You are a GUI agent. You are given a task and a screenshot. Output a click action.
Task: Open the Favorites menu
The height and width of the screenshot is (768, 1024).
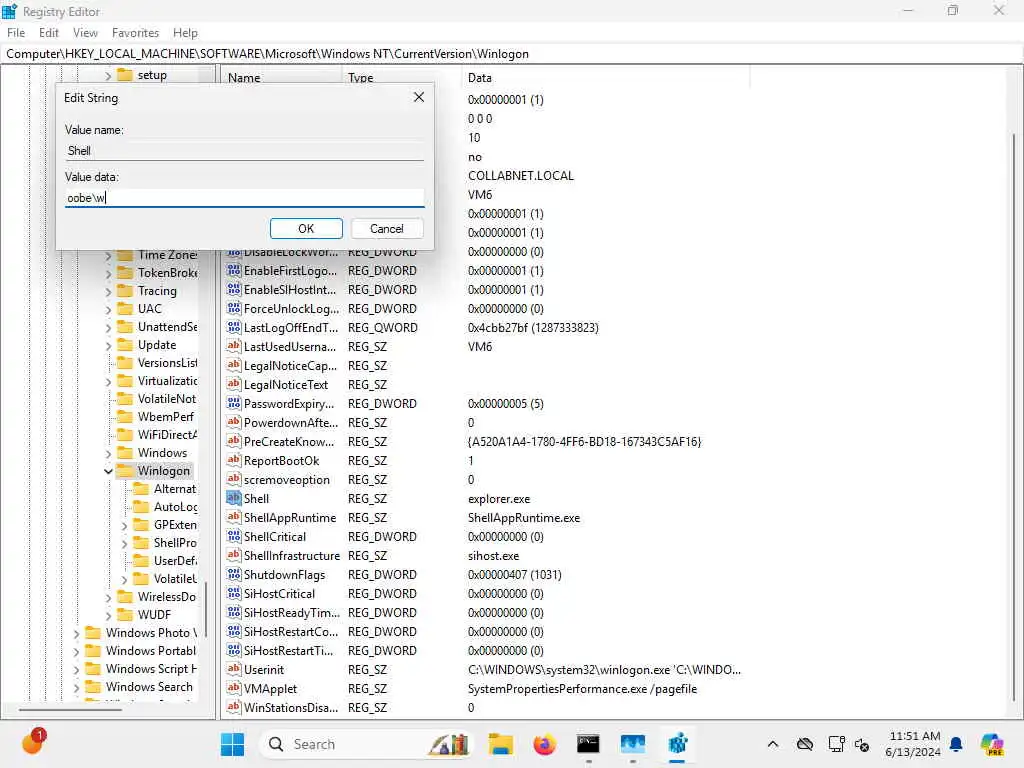pos(135,33)
